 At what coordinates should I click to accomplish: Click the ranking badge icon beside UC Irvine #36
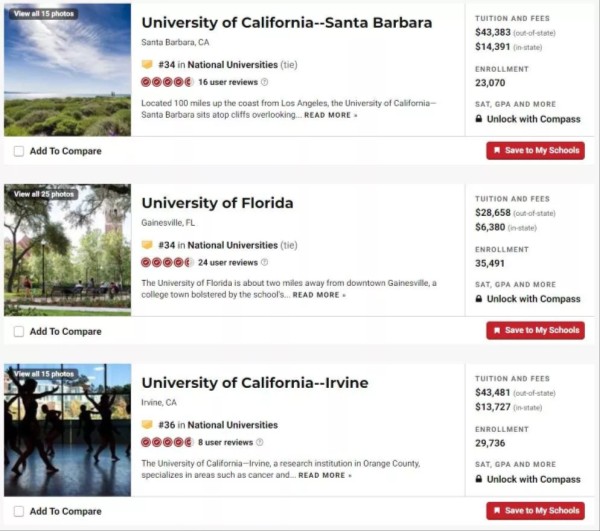click(147, 425)
